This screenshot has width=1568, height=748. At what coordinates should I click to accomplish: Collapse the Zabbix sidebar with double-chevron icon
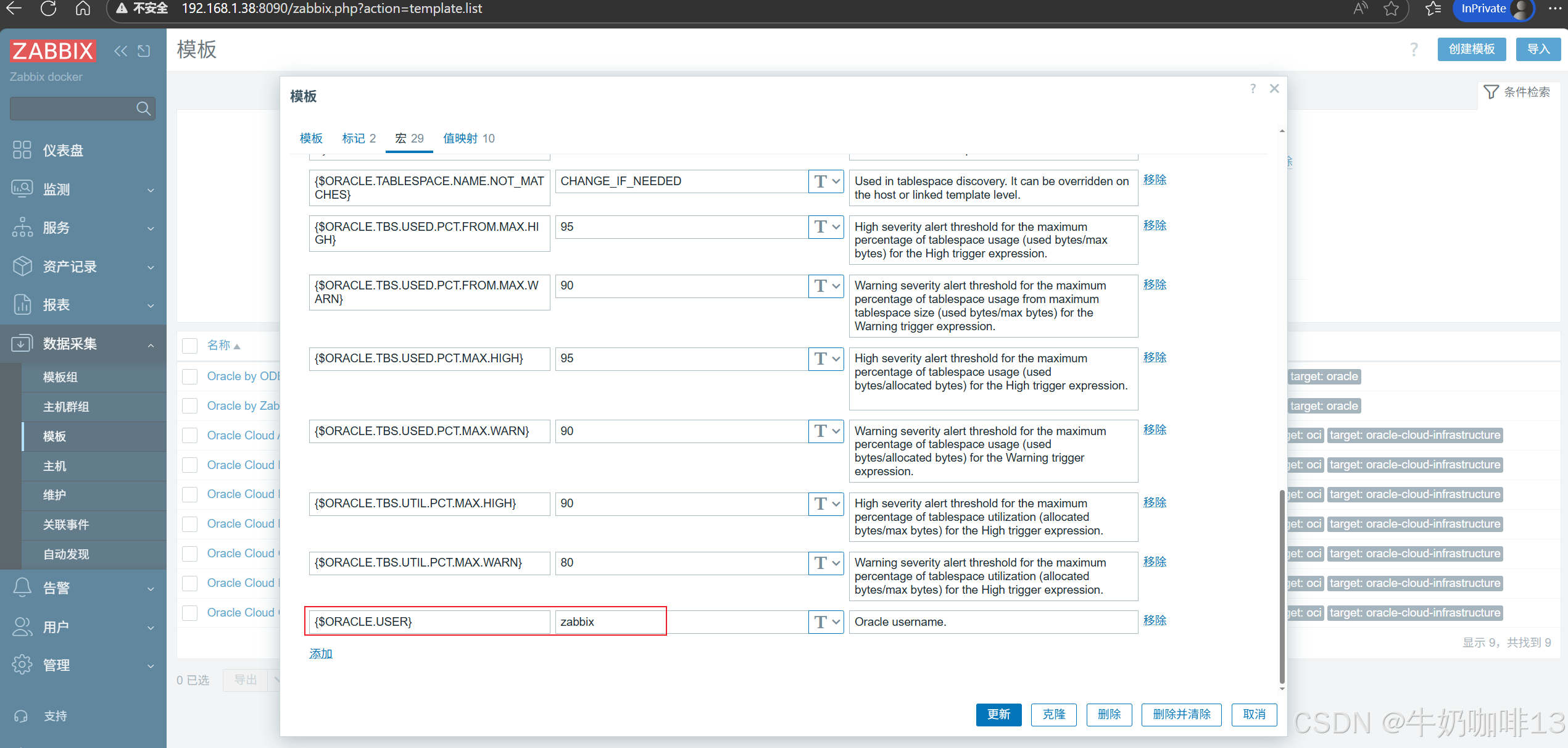121,51
